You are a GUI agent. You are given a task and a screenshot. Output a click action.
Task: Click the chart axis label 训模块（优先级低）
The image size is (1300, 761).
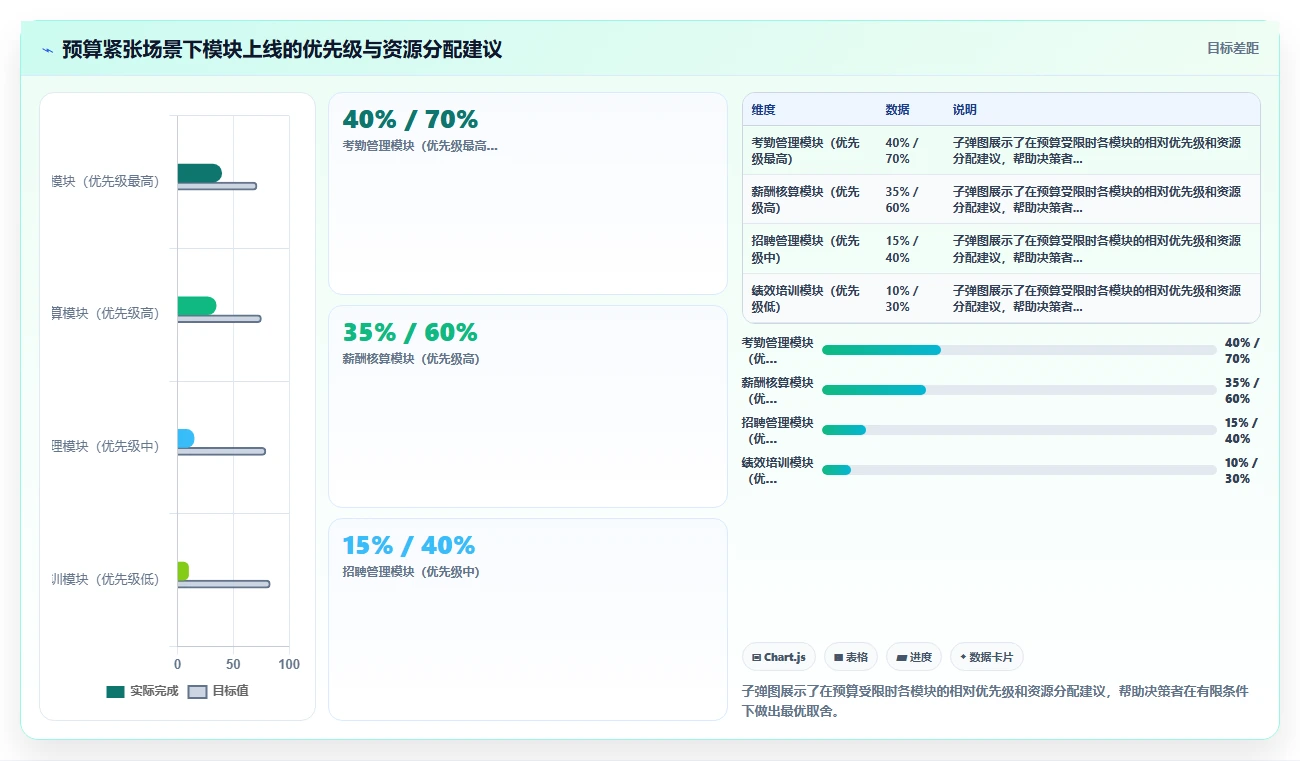coord(105,579)
